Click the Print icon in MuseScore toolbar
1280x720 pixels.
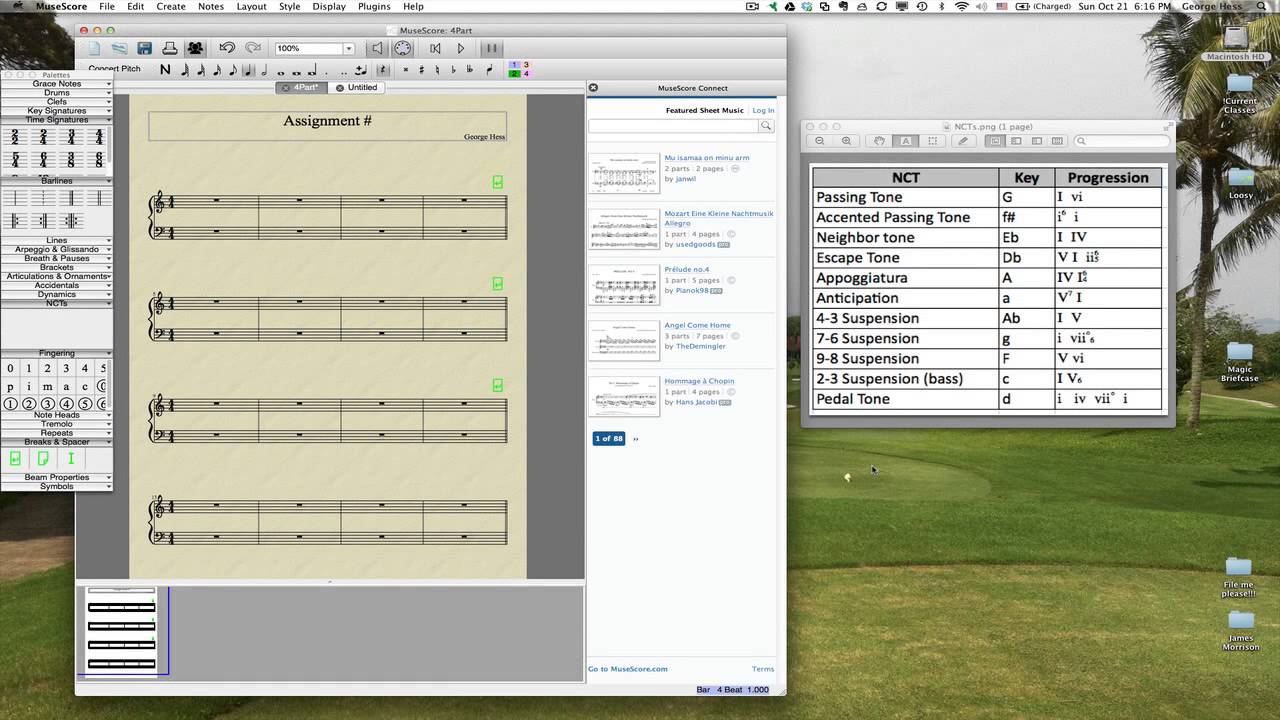click(x=170, y=48)
